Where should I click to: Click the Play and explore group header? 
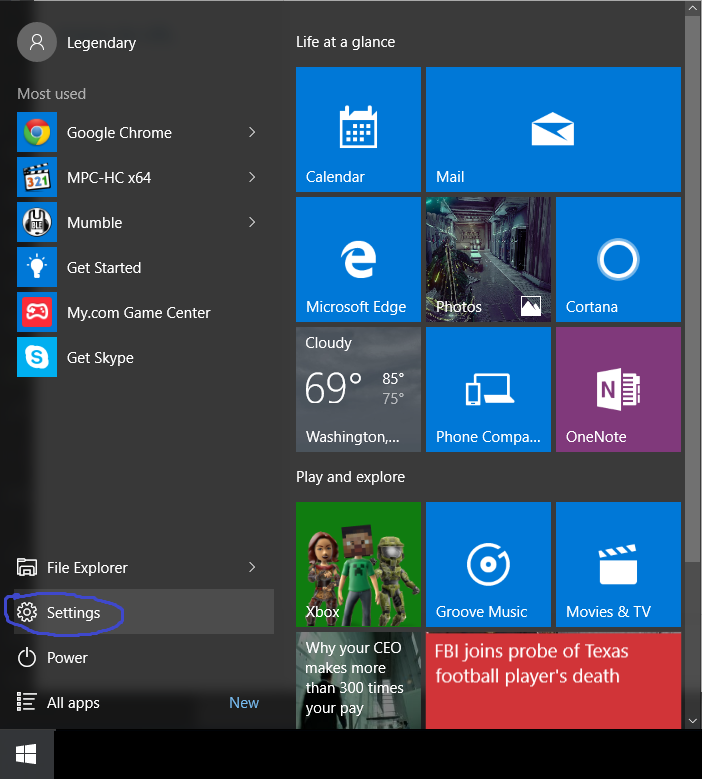click(x=350, y=477)
